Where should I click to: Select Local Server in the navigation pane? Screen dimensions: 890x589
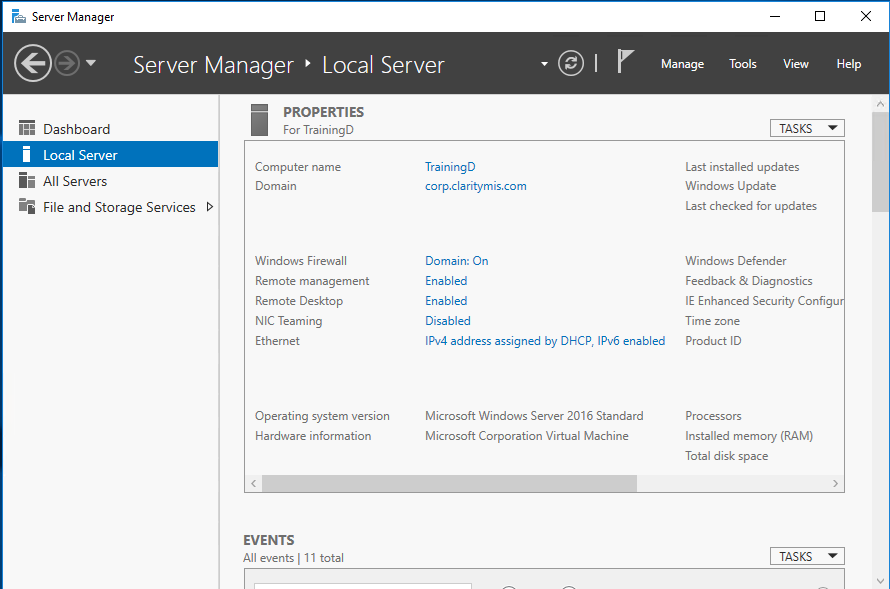(x=111, y=155)
